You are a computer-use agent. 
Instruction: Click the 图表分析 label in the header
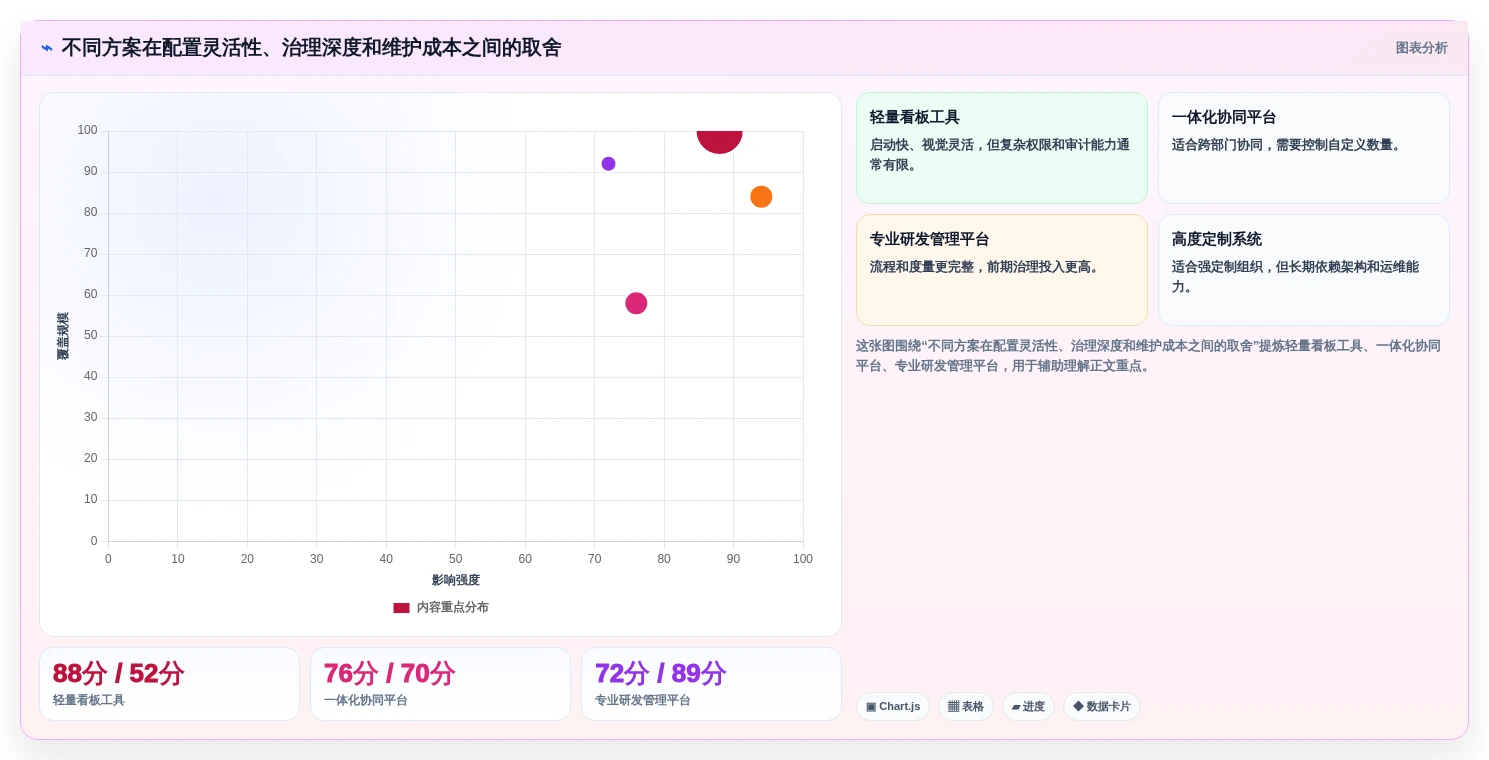click(1421, 48)
